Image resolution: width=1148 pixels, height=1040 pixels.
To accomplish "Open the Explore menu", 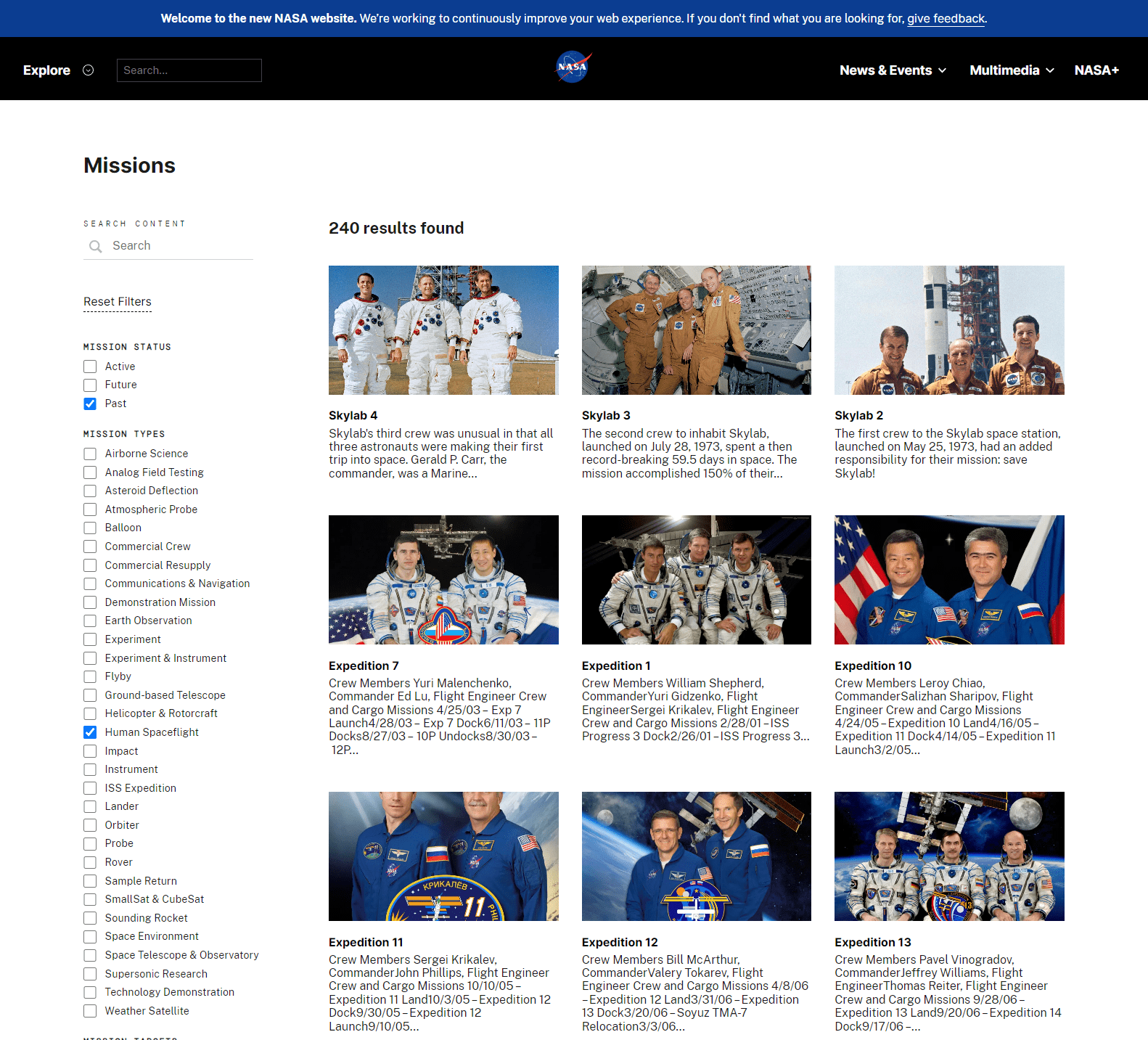I will coord(46,70).
